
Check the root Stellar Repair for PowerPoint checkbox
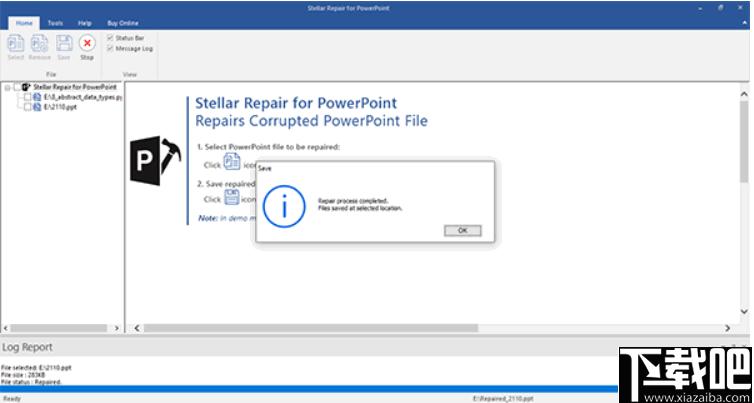pos(17,88)
